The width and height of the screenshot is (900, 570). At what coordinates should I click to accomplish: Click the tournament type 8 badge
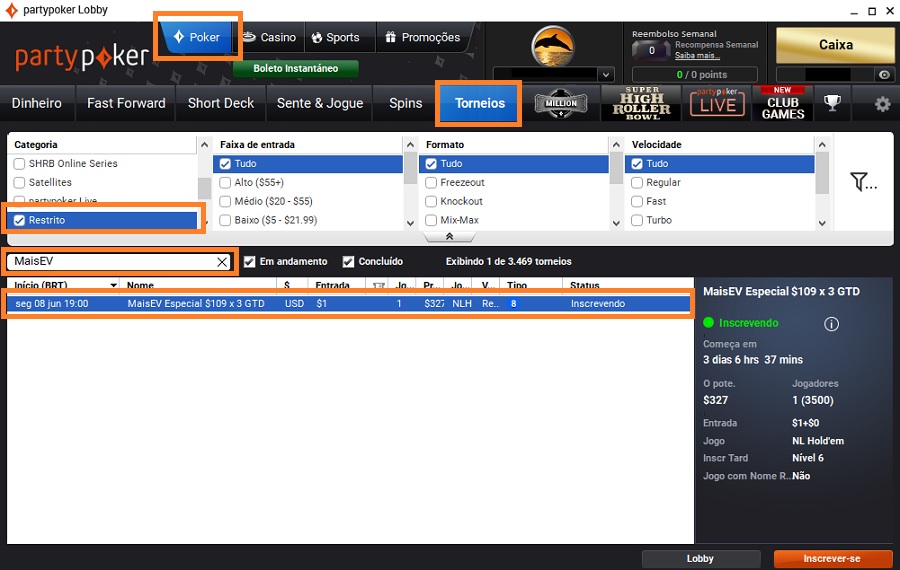point(514,304)
